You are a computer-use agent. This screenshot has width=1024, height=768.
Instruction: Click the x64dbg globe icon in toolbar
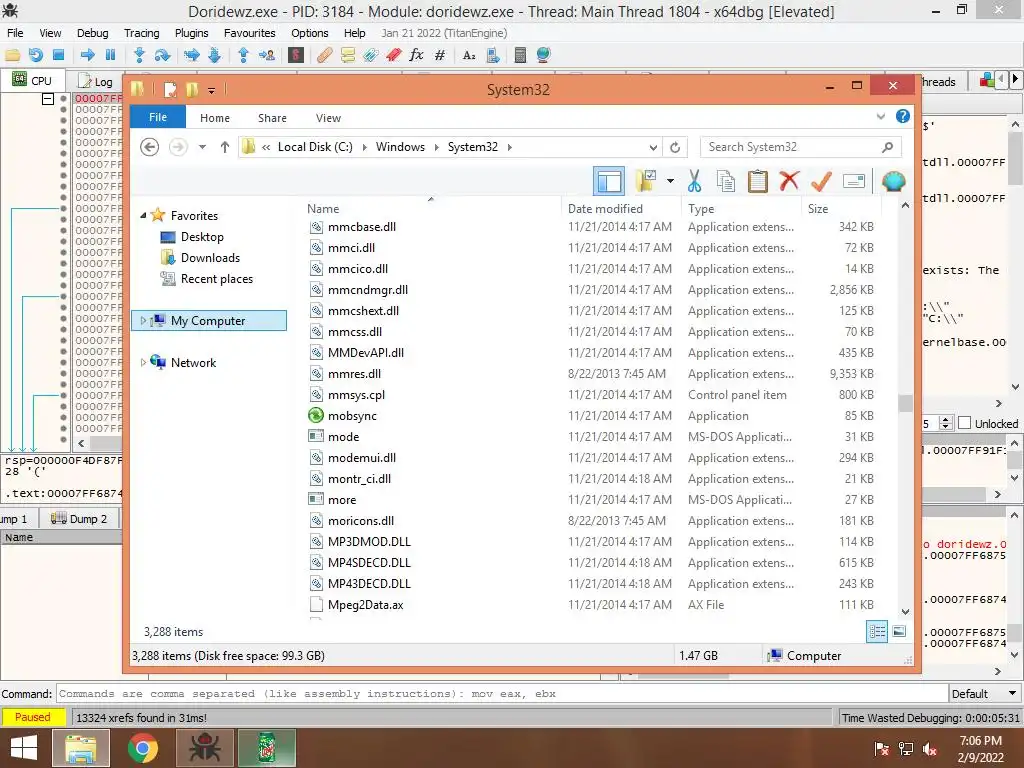543,56
